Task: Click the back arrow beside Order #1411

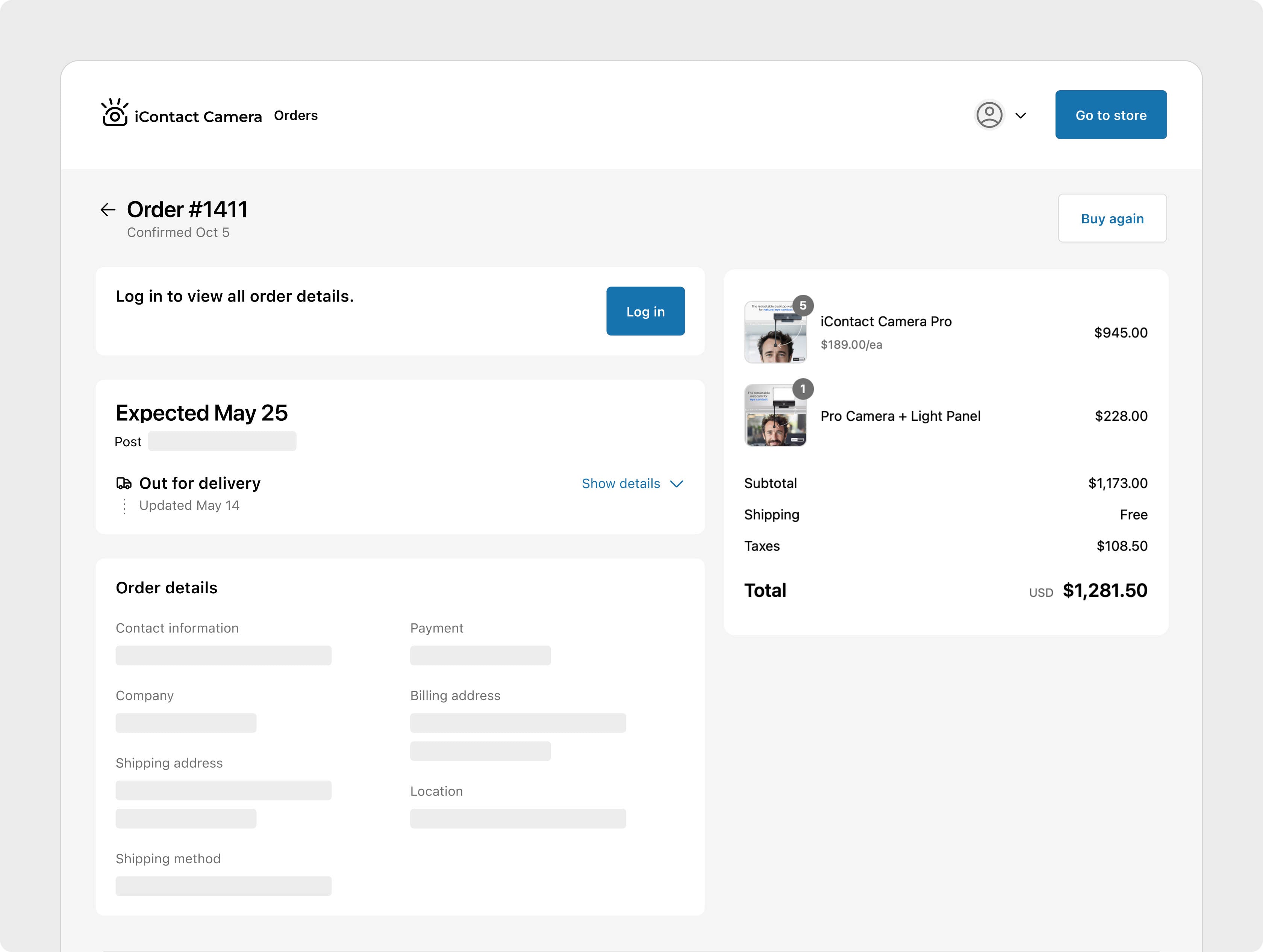Action: point(108,209)
